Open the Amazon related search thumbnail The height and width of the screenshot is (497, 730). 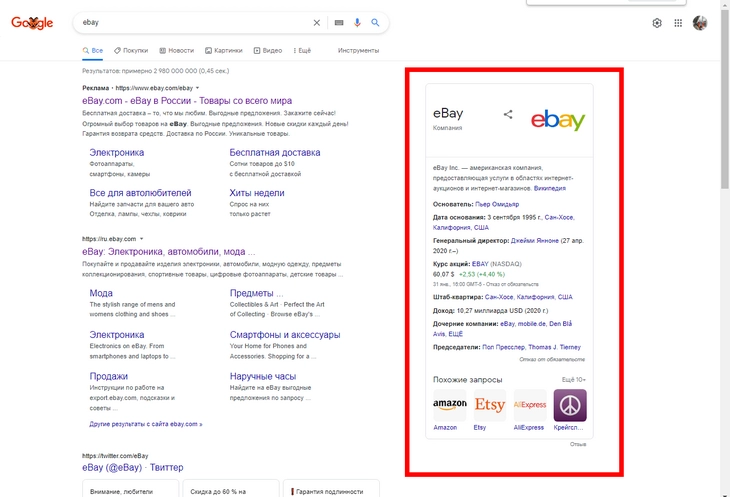click(x=449, y=405)
